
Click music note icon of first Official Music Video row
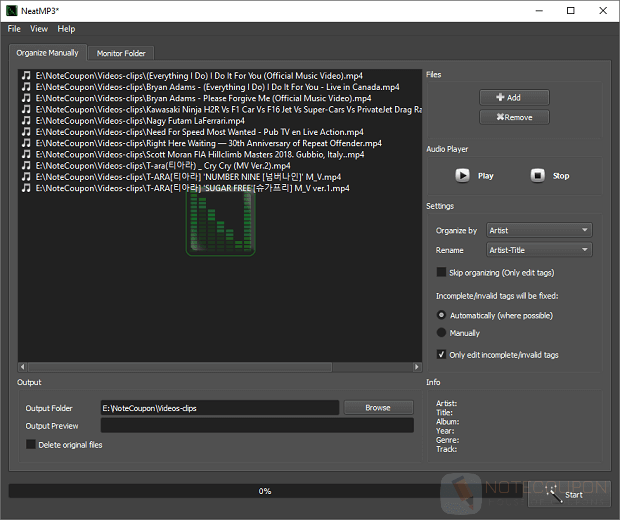[x=26, y=75]
